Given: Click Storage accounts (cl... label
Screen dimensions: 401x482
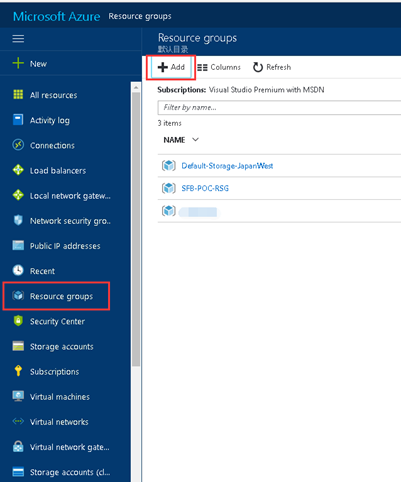Looking at the screenshot, I should tap(70, 472).
